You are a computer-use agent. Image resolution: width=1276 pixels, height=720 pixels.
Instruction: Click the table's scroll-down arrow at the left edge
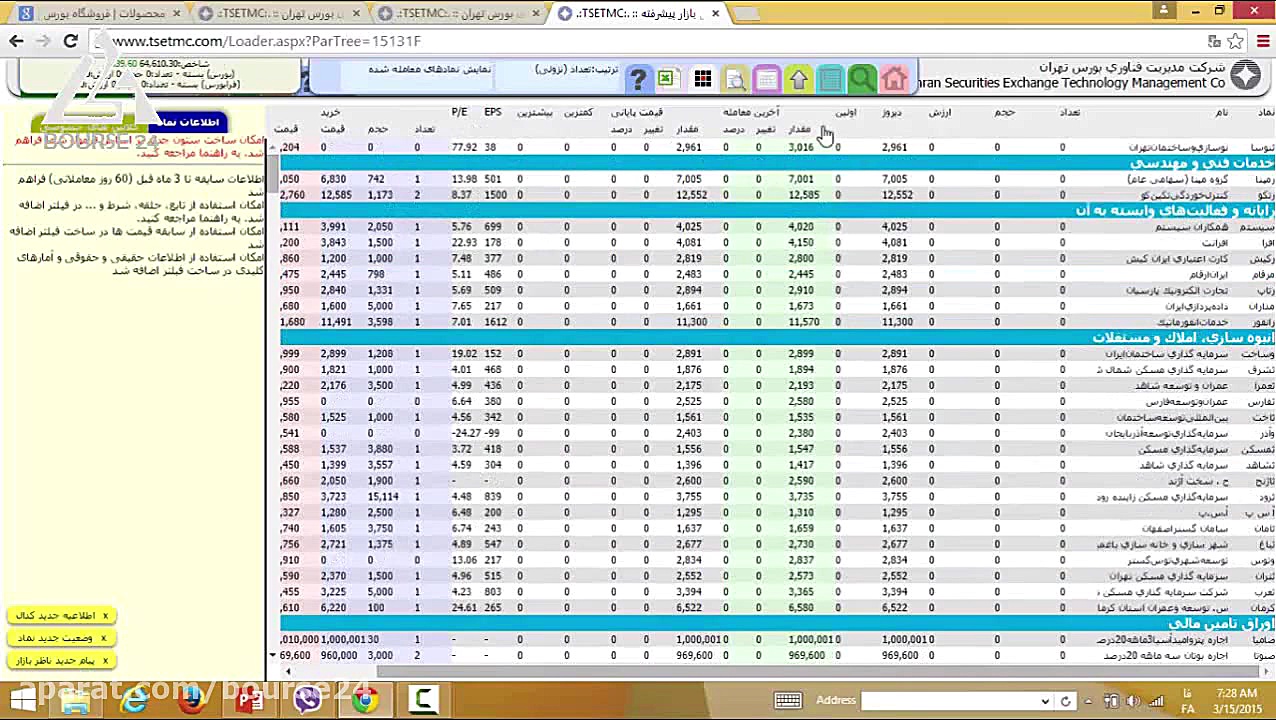(x=273, y=655)
